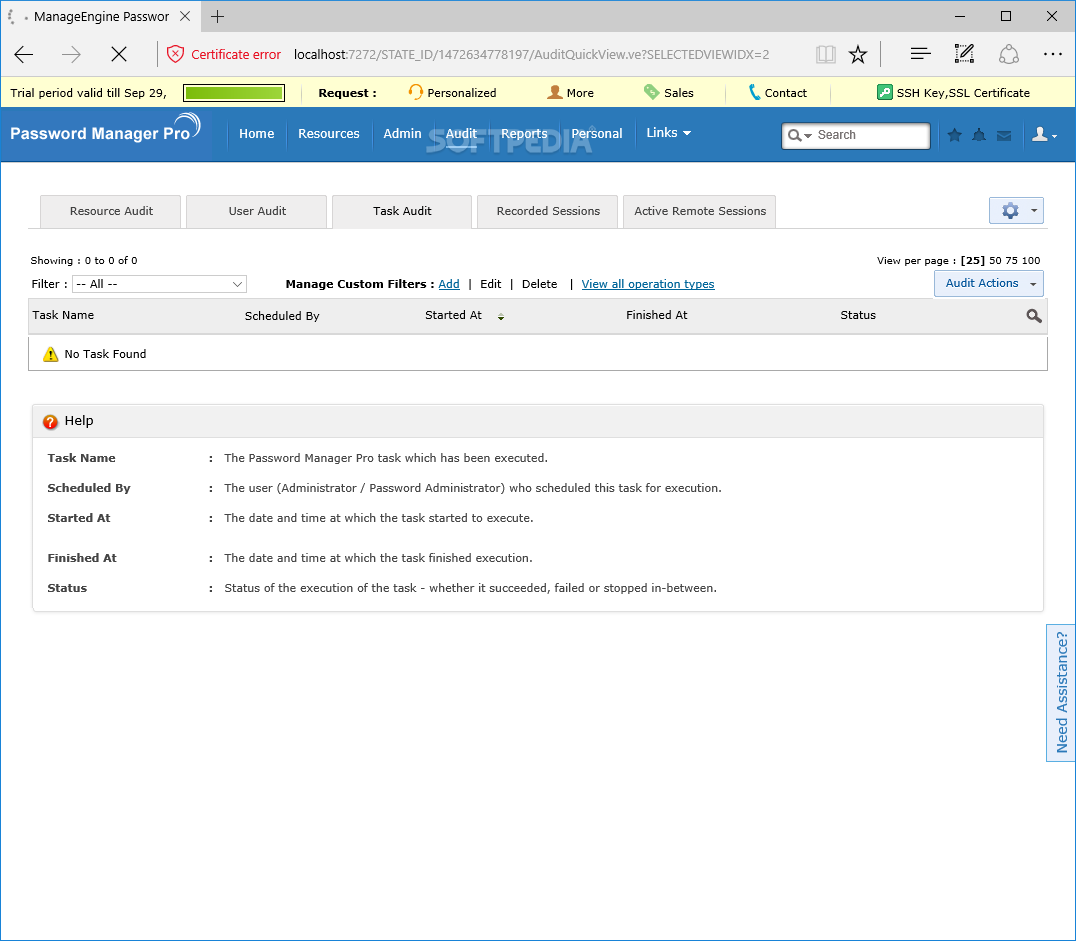
Task: Open Home menu
Action: point(257,134)
